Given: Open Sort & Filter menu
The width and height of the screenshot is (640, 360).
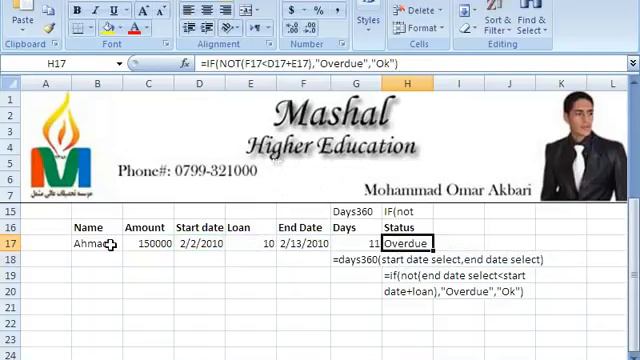Looking at the screenshot, I should coord(497,19).
